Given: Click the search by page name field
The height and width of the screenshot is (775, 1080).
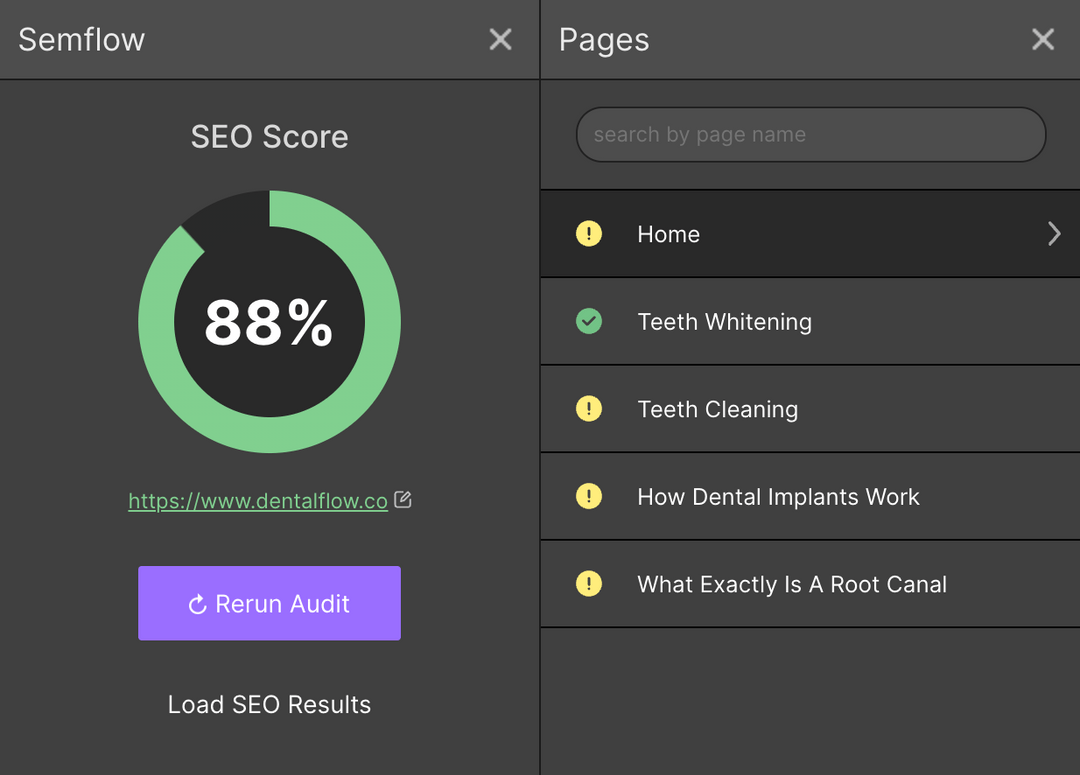Looking at the screenshot, I should click(x=811, y=134).
